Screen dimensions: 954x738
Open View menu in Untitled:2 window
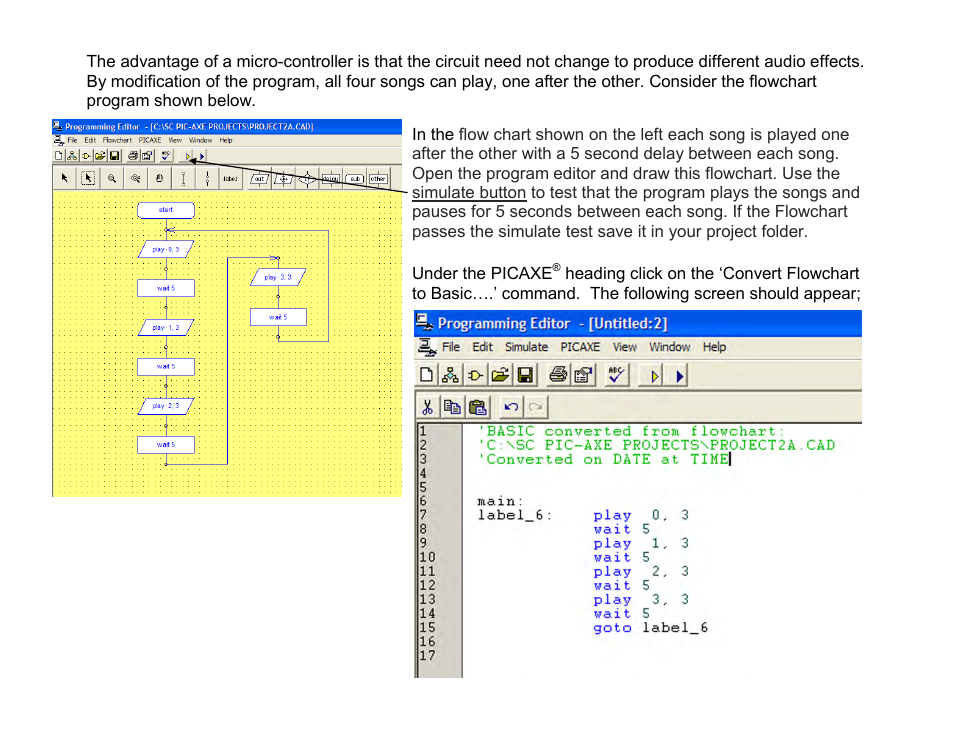coord(625,347)
